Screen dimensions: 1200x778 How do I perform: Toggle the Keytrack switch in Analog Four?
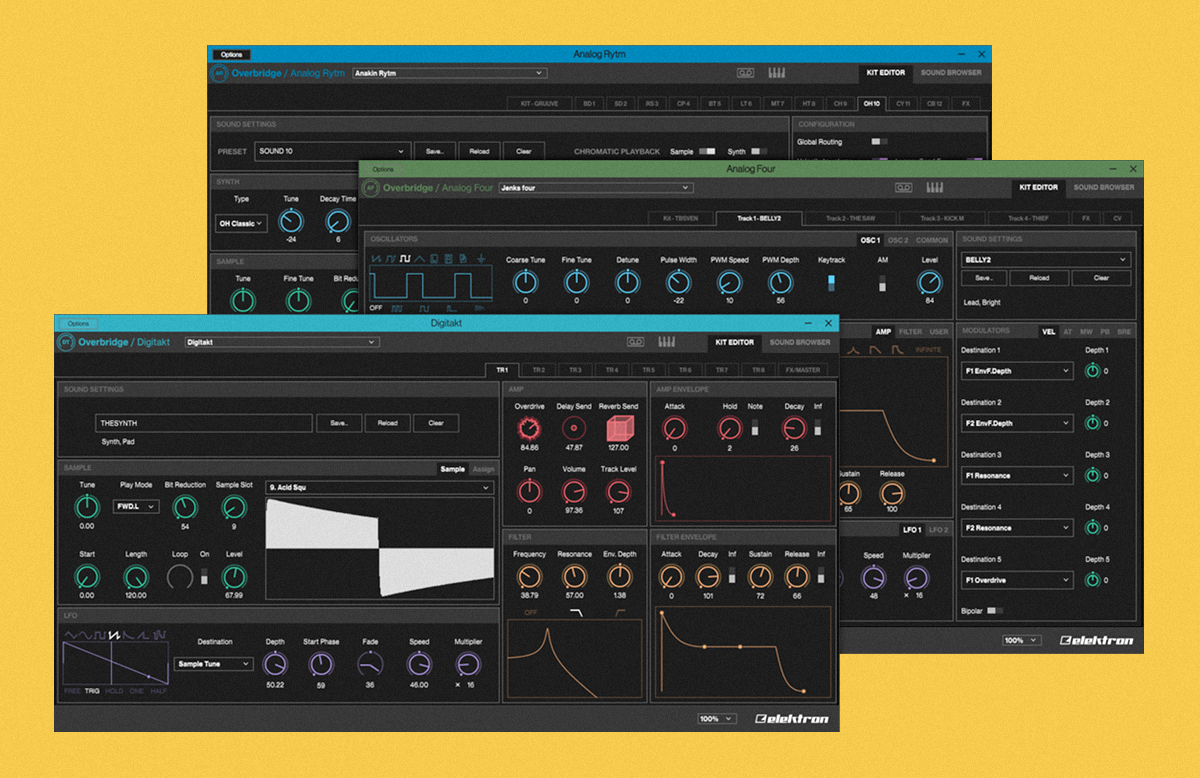[831, 285]
